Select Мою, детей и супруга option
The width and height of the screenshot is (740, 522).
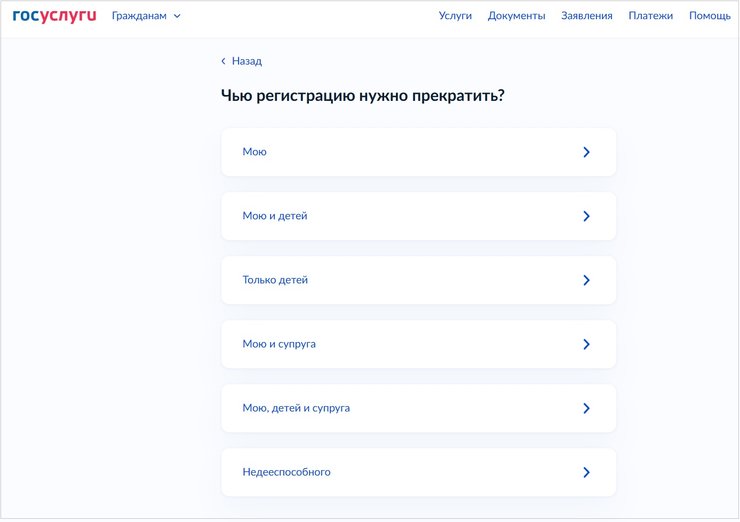tap(418, 408)
